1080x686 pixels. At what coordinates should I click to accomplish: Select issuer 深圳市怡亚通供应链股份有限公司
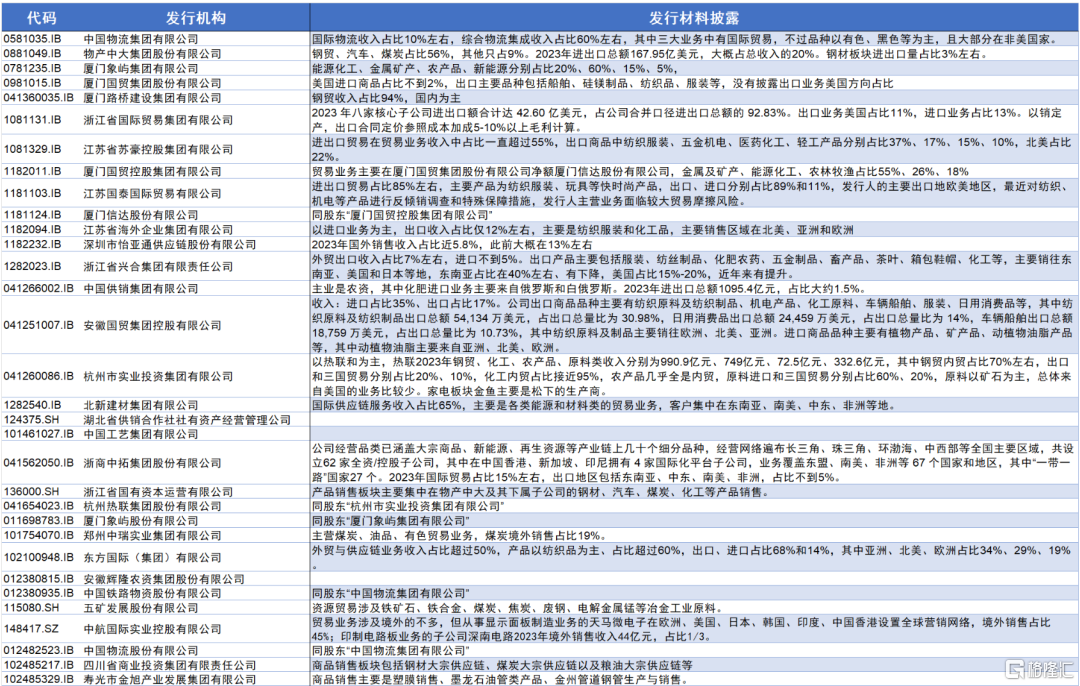tap(169, 244)
